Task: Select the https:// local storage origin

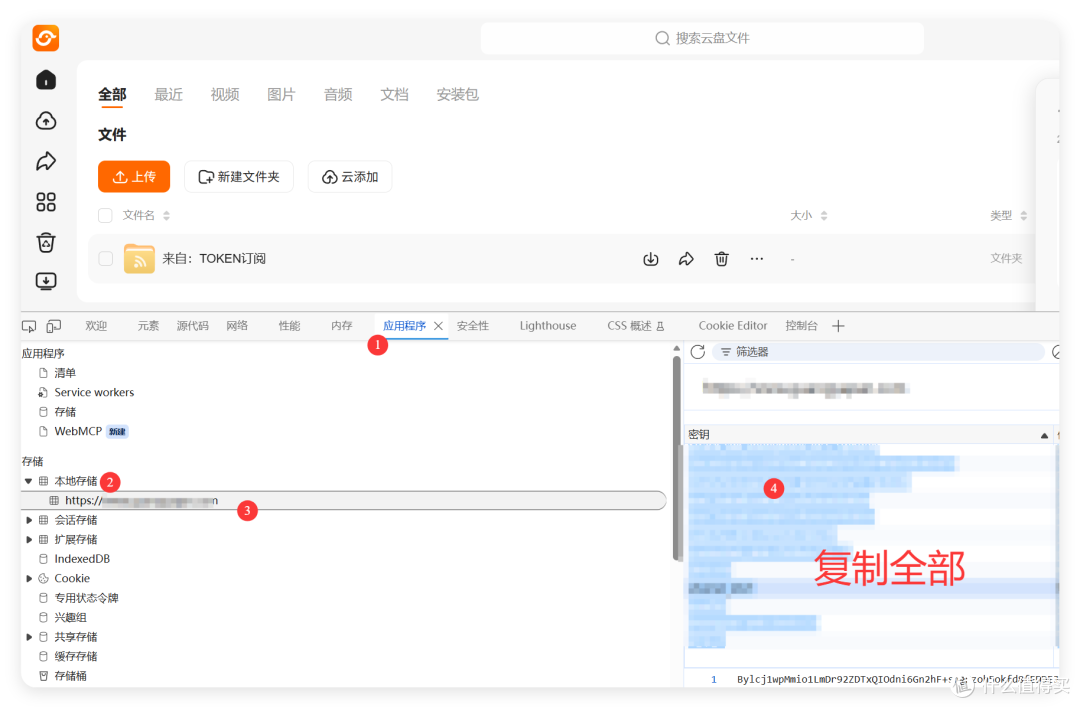Action: pyautogui.click(x=343, y=501)
